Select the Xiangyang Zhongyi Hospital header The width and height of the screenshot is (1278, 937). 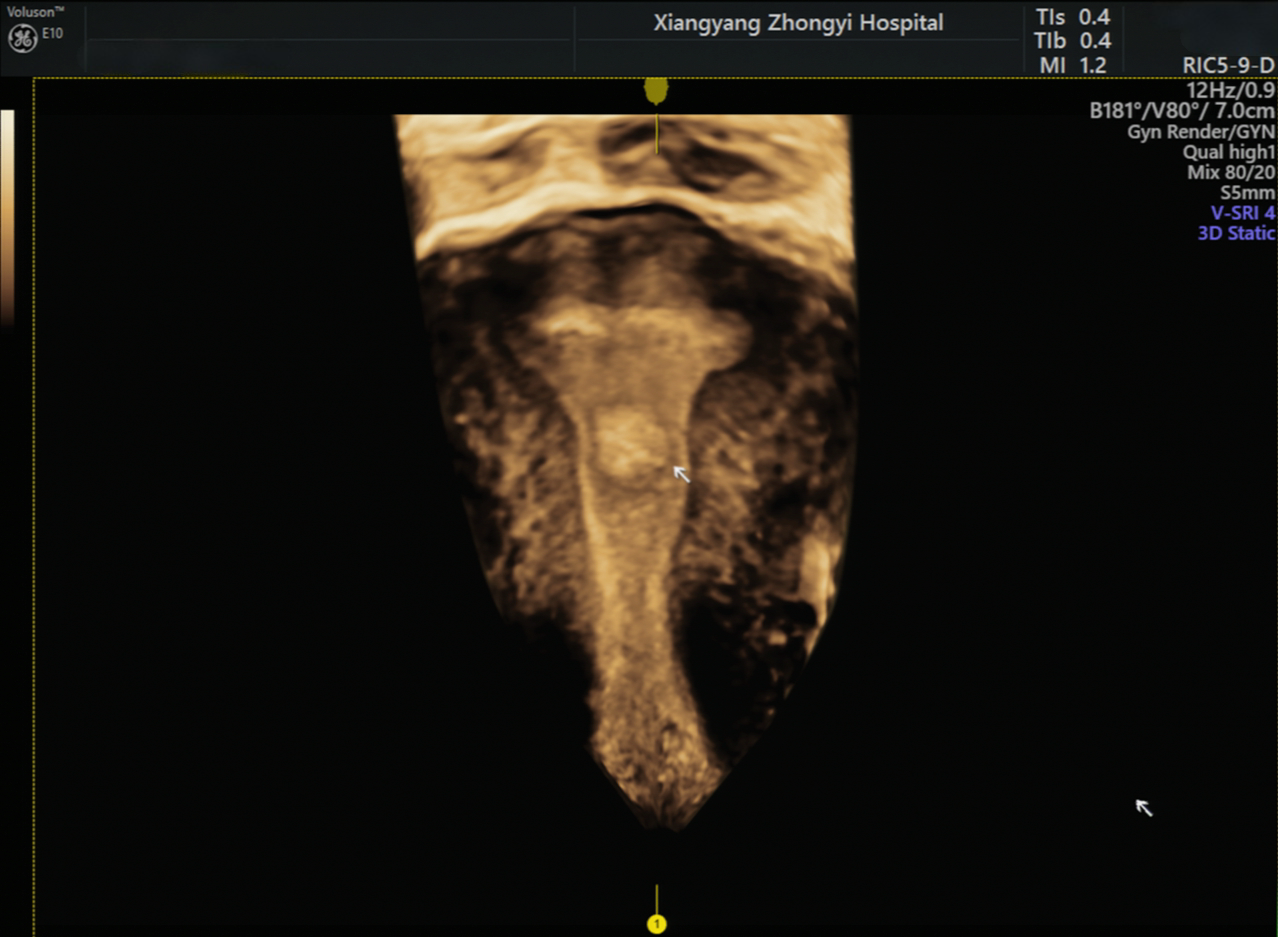pos(798,23)
